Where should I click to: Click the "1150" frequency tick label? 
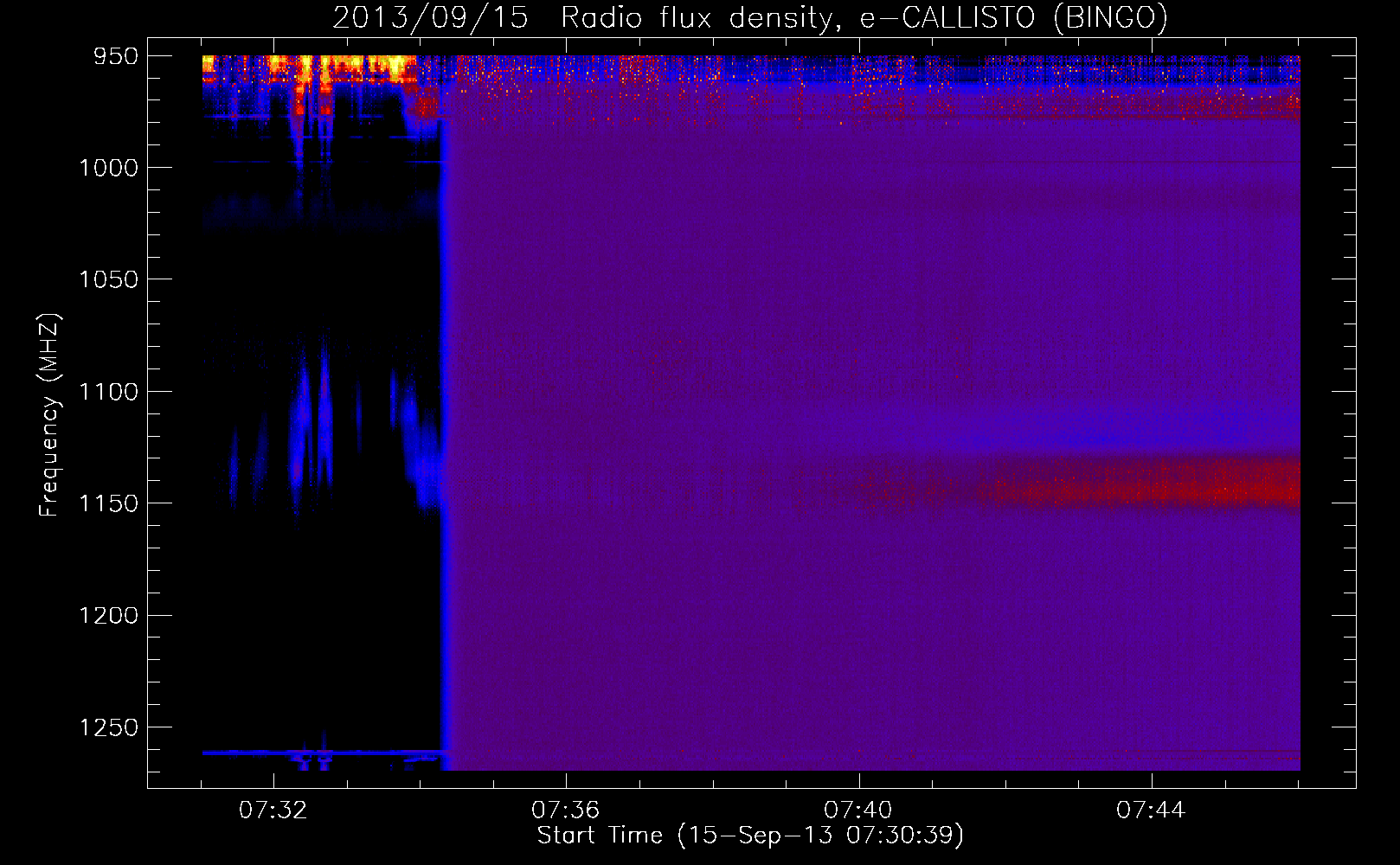click(108, 503)
